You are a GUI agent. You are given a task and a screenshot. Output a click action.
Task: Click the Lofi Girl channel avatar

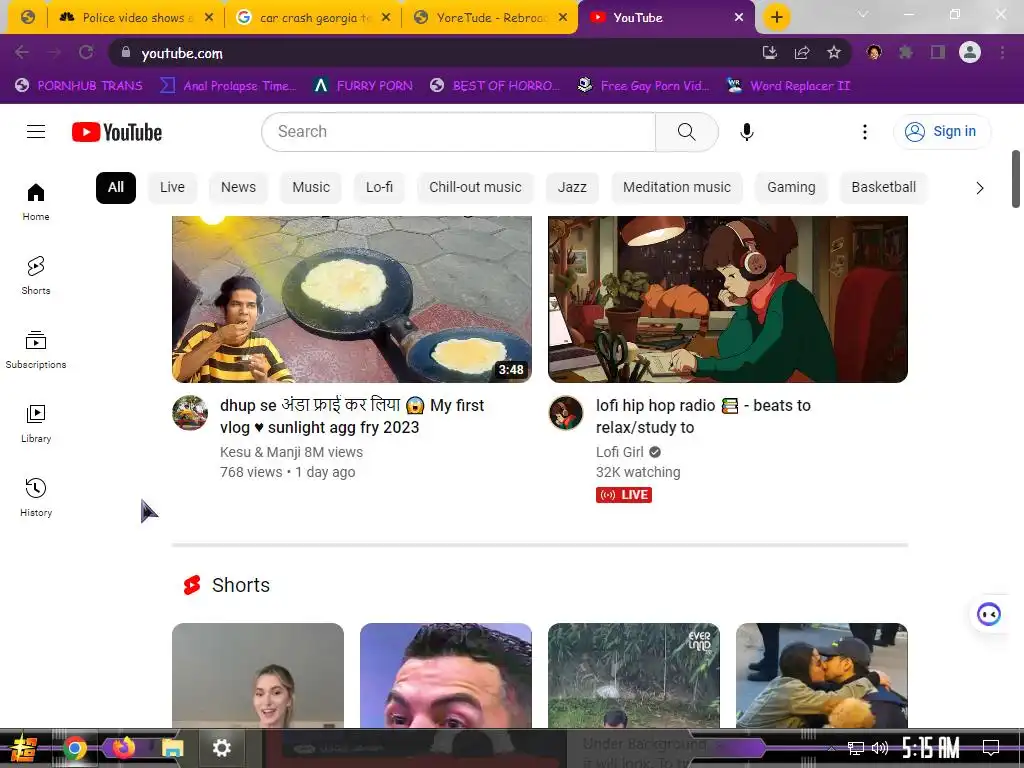(566, 413)
